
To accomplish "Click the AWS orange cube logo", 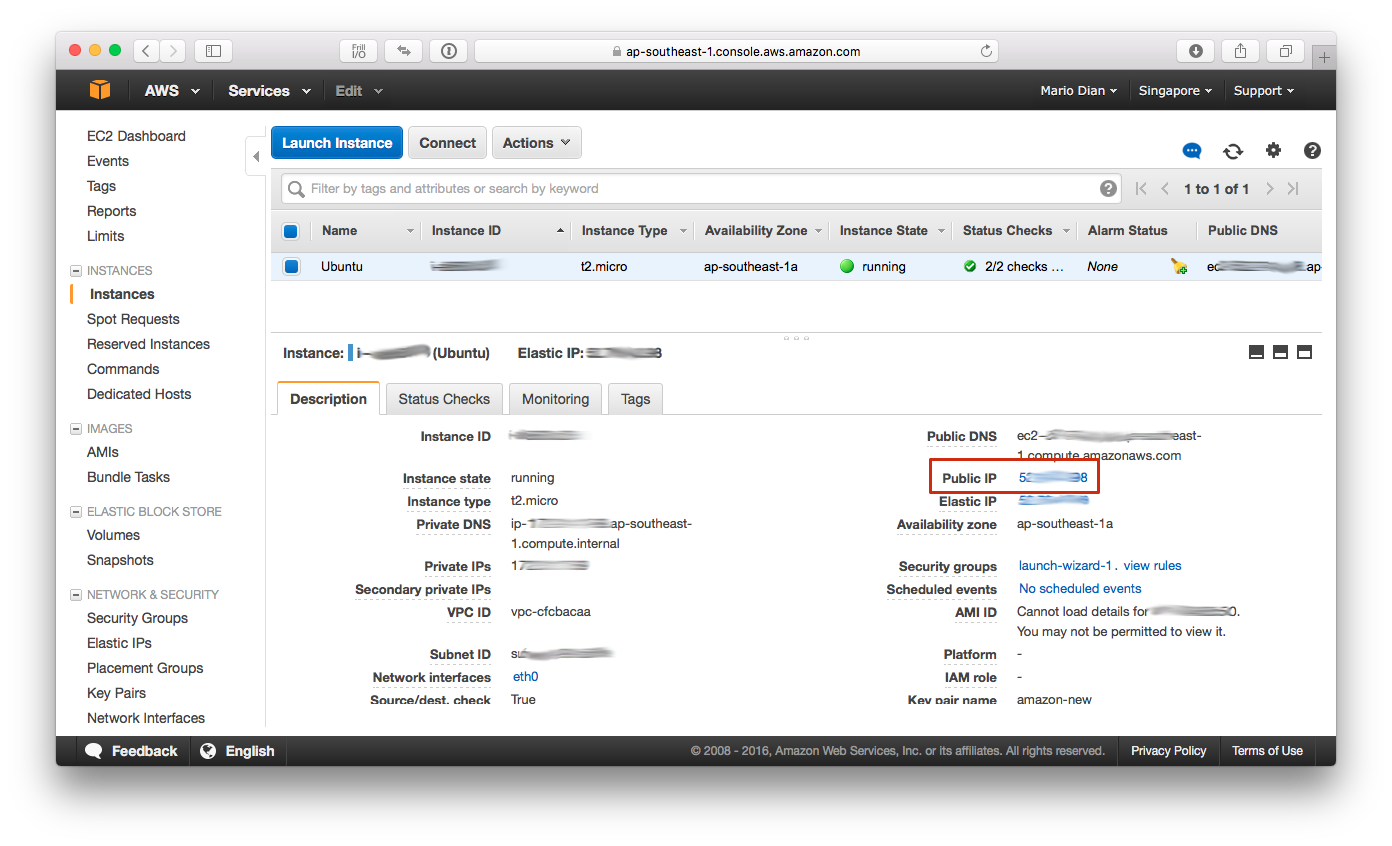I will (x=100, y=90).
